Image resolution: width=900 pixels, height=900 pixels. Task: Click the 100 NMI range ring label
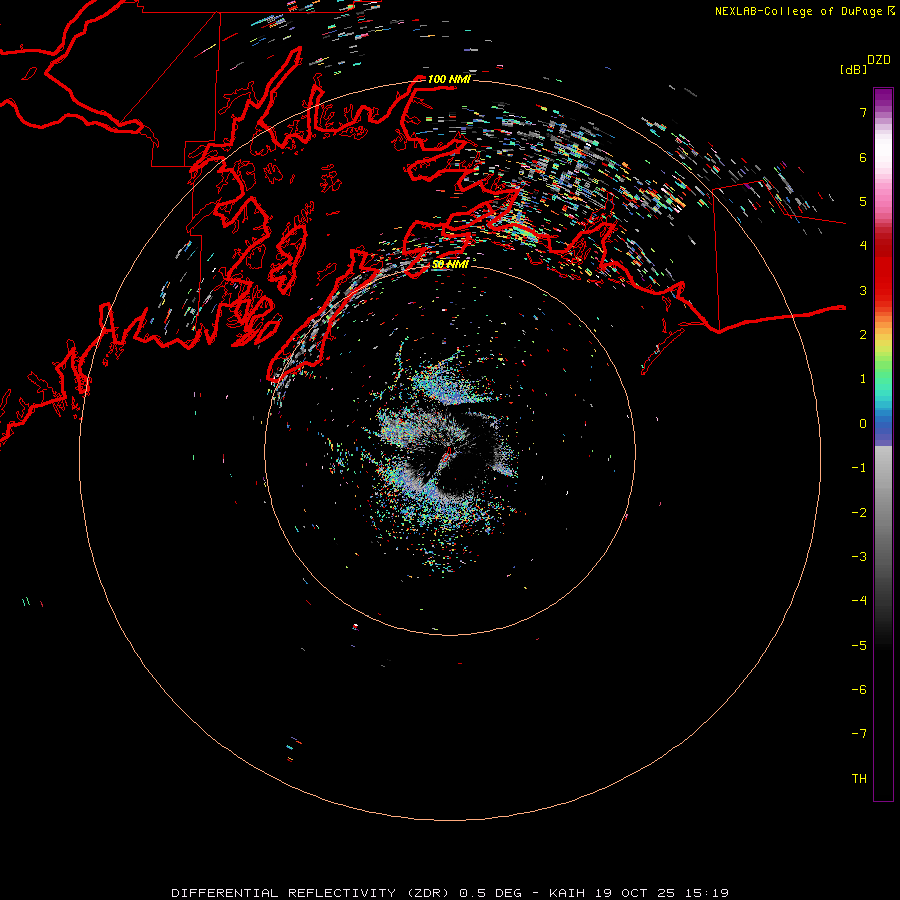point(449,79)
